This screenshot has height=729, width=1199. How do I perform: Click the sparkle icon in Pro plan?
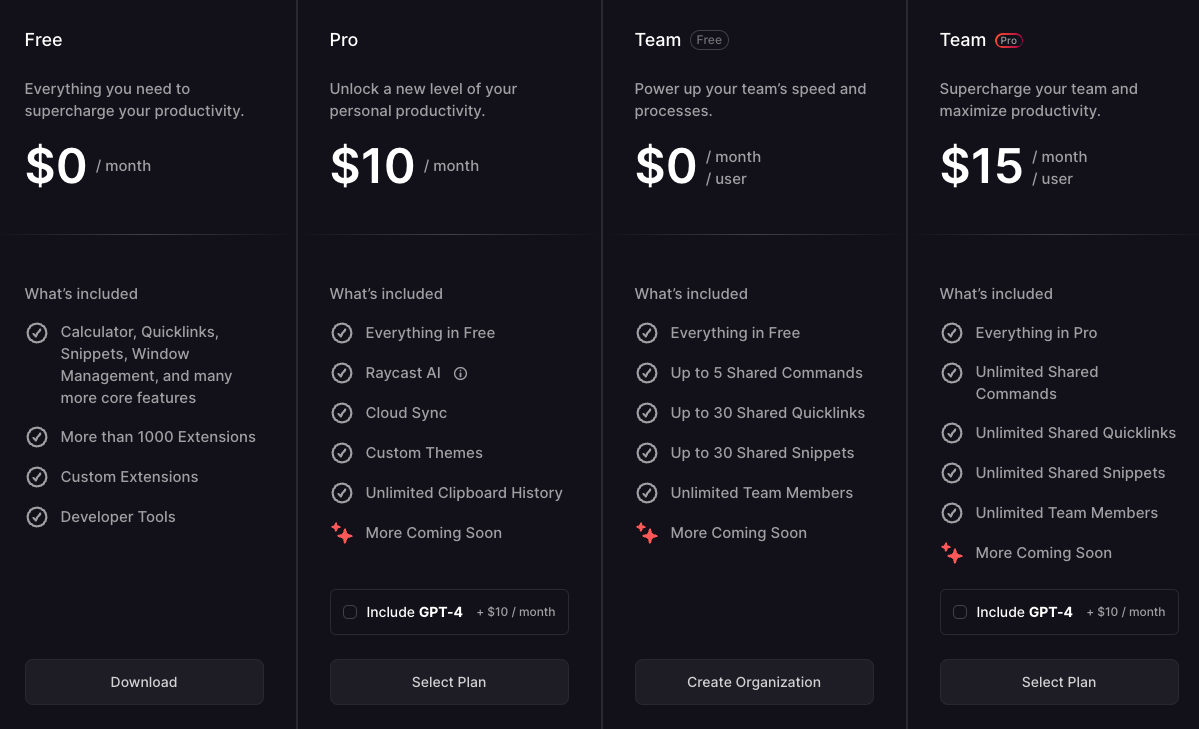(342, 533)
